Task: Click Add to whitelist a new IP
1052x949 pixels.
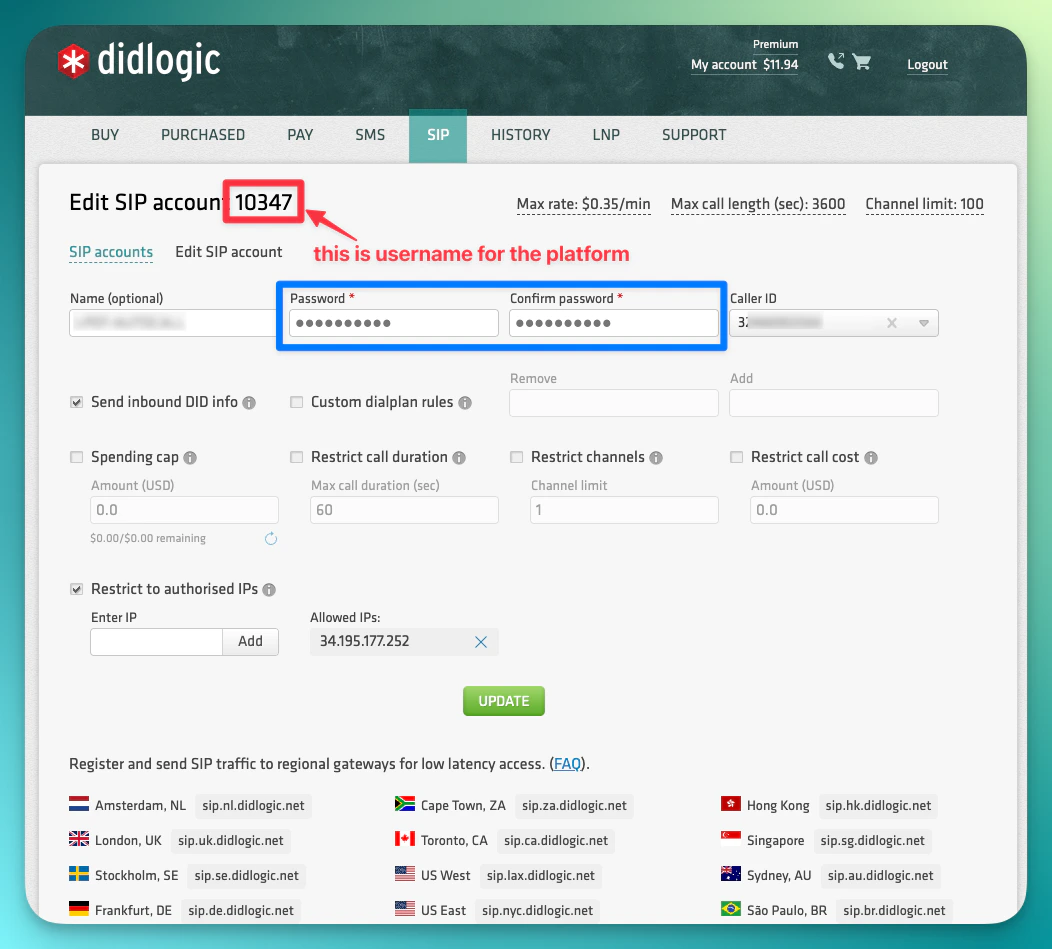Action: pos(250,641)
